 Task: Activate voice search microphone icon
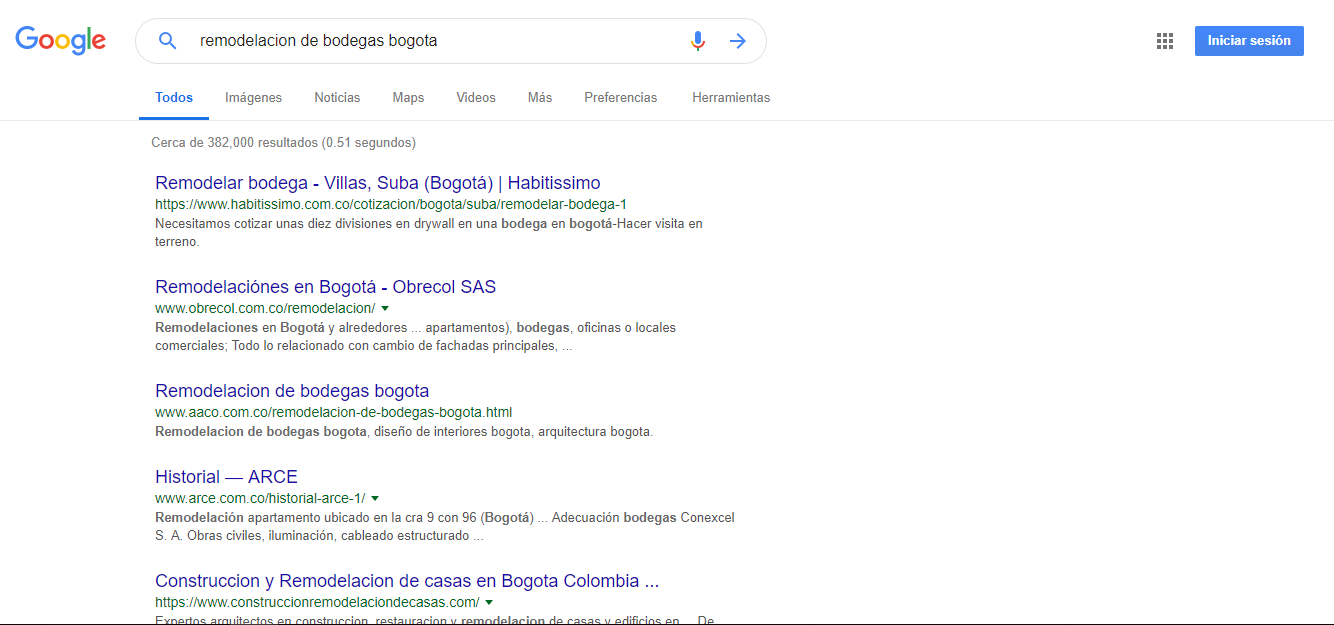point(698,41)
